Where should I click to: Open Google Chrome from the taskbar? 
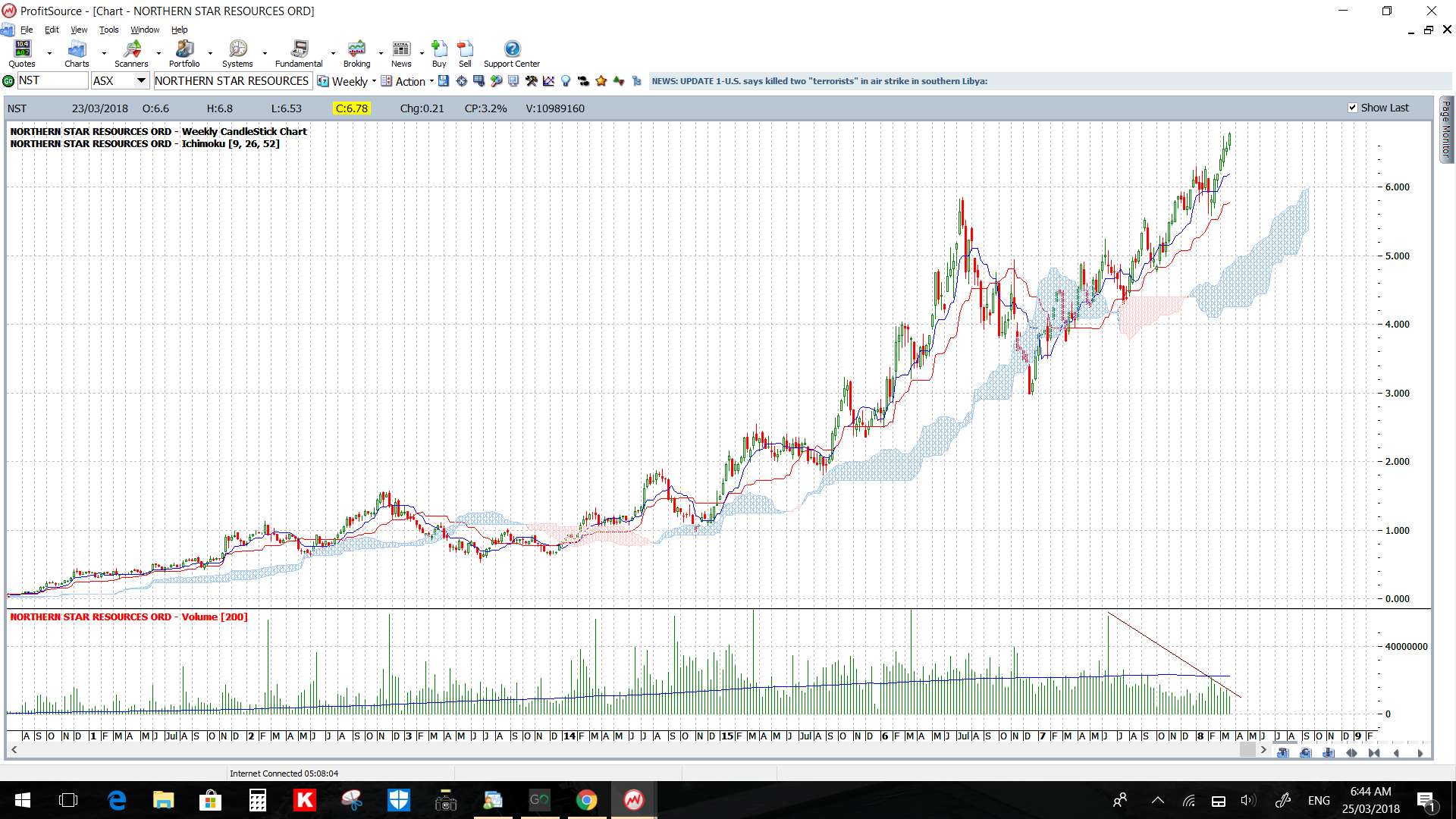click(x=586, y=800)
